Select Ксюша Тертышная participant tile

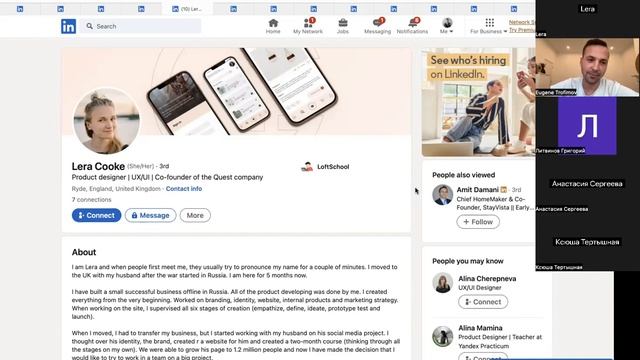point(587,242)
